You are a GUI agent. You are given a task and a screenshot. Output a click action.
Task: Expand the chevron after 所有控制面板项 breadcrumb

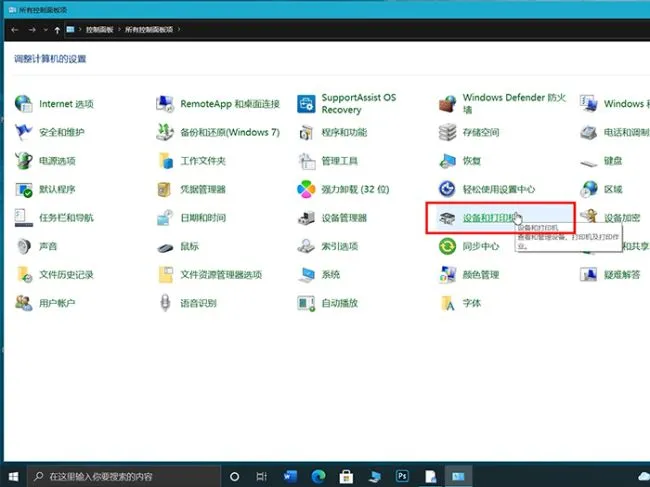(x=179, y=29)
